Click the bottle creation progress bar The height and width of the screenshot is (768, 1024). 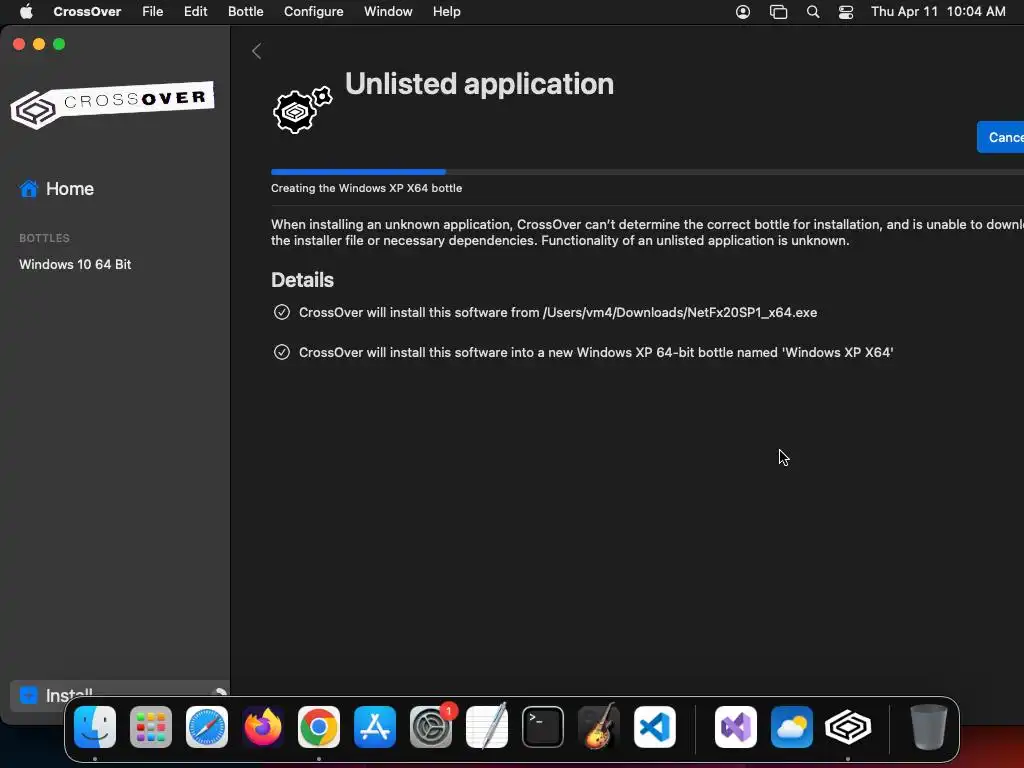[647, 172]
